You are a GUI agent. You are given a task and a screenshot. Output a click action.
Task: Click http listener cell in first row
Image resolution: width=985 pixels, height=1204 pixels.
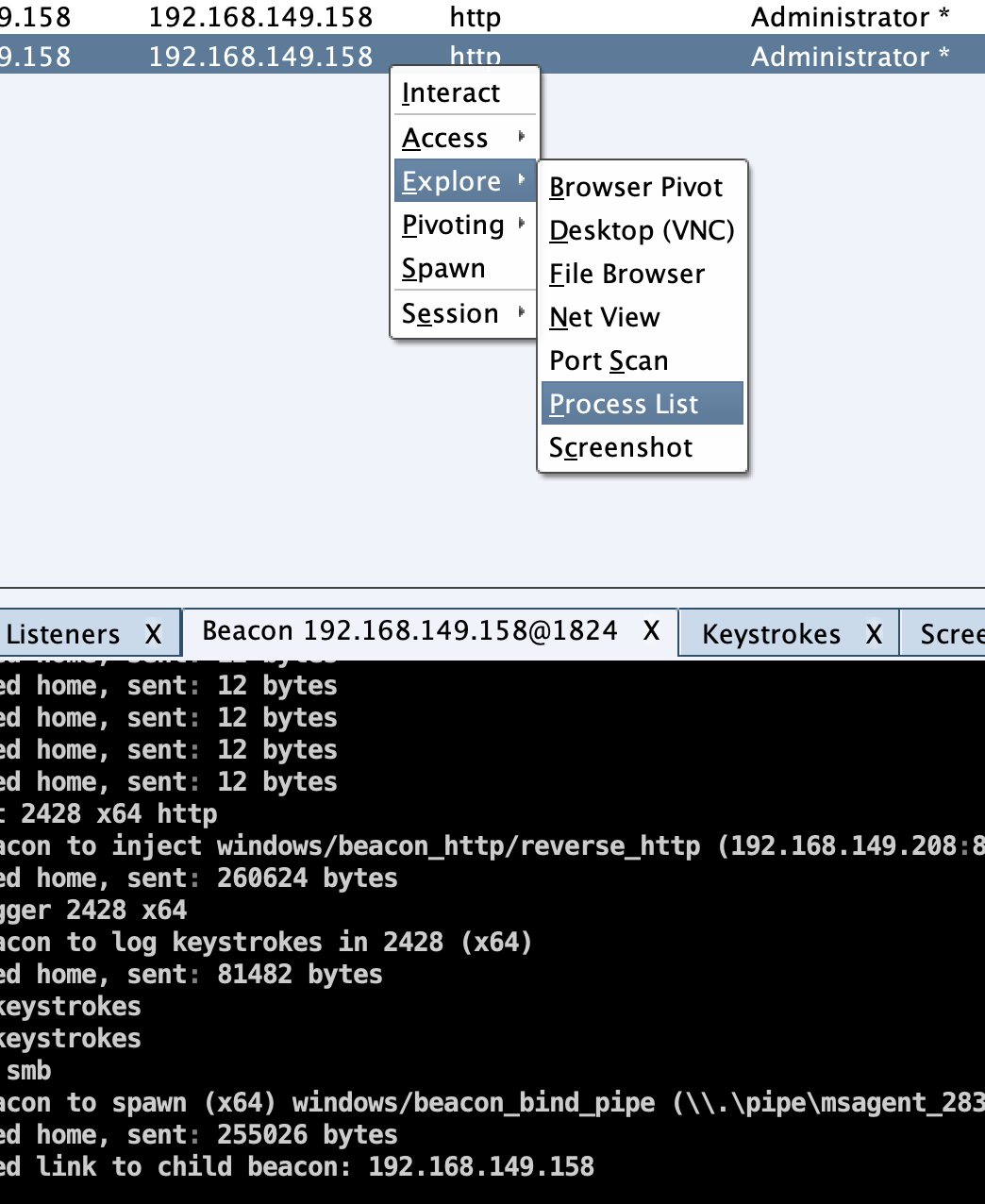point(476,17)
